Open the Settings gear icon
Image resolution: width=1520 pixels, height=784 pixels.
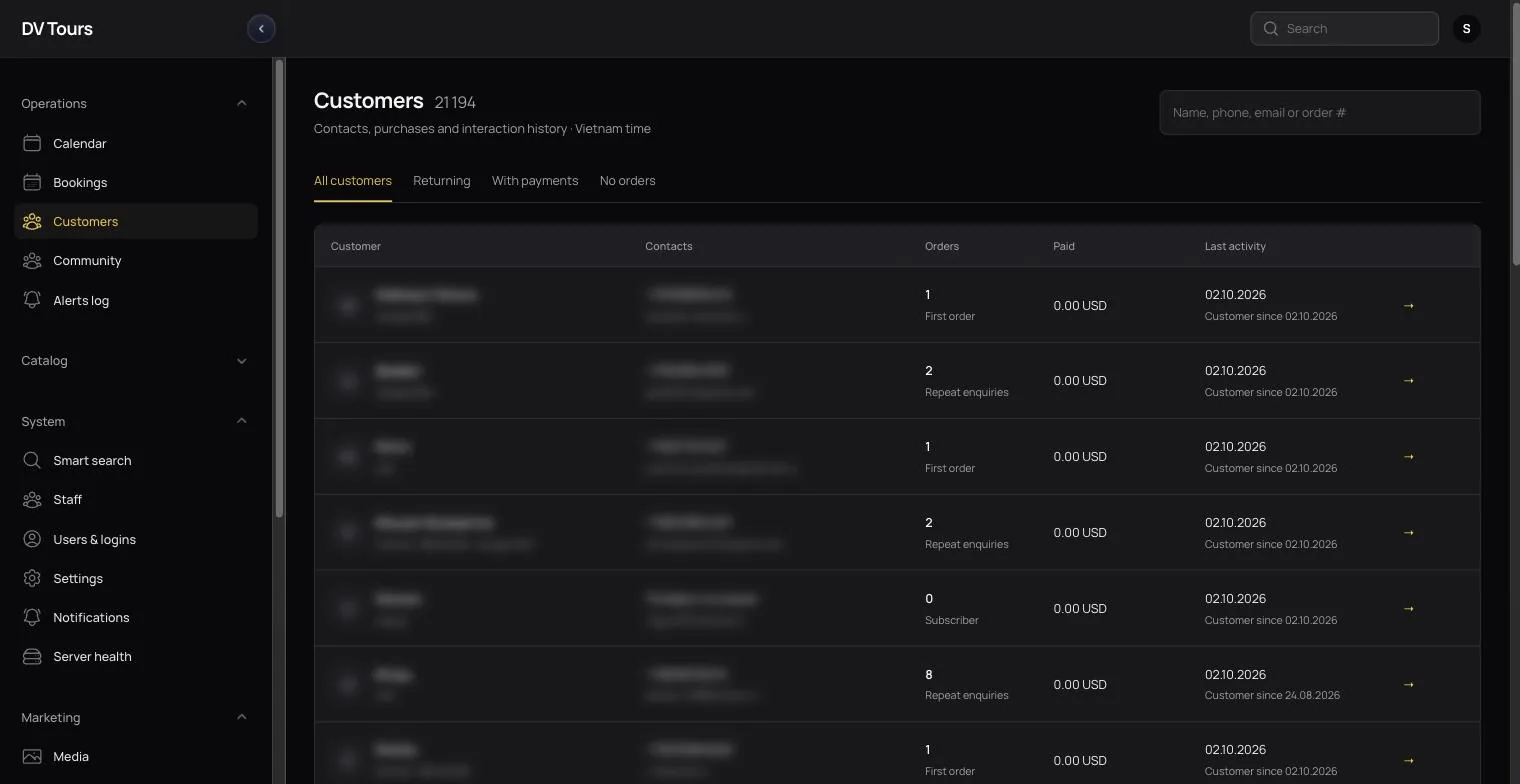[32, 578]
